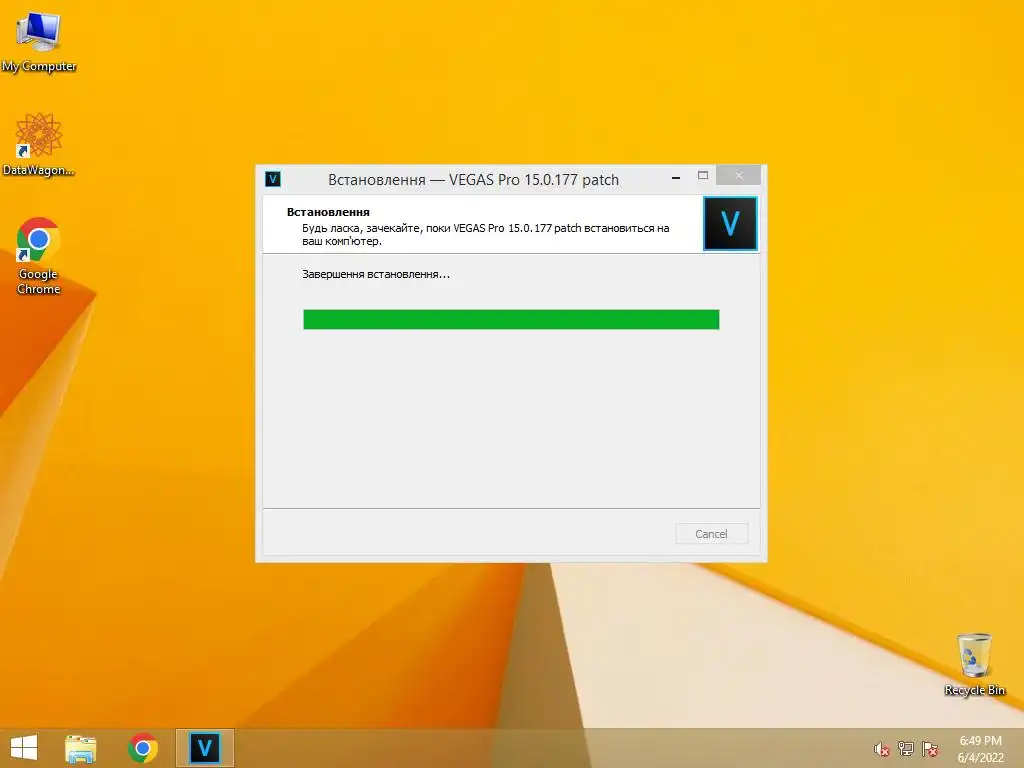The image size is (1024, 768).
Task: Select the VEGAS installer taskbar button
Action: pyautogui.click(x=204, y=748)
